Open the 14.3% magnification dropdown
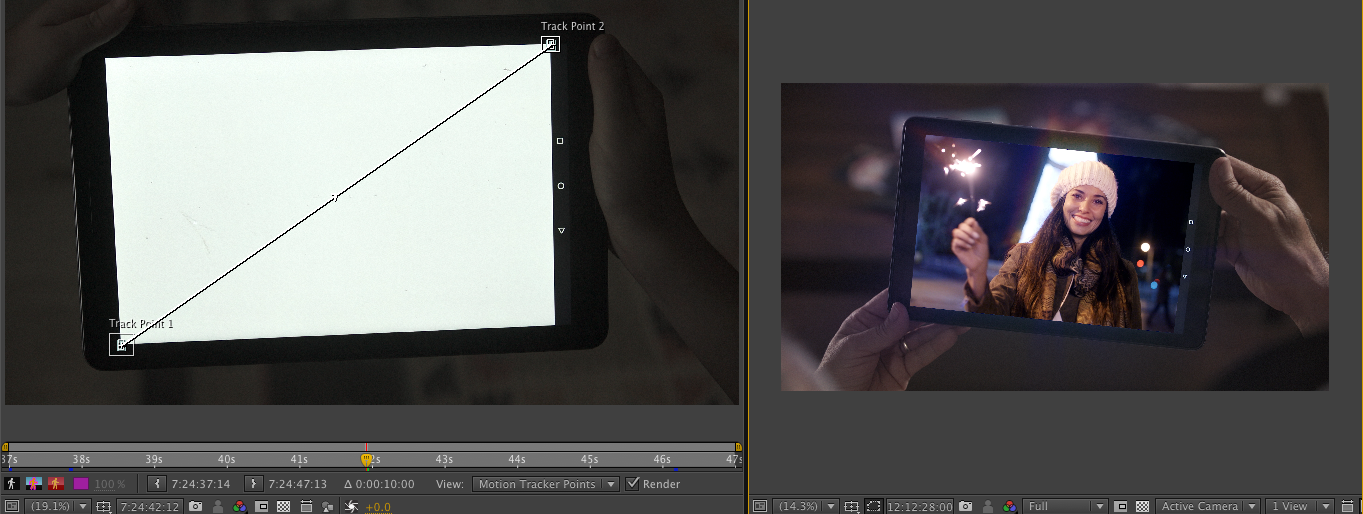 (806, 506)
